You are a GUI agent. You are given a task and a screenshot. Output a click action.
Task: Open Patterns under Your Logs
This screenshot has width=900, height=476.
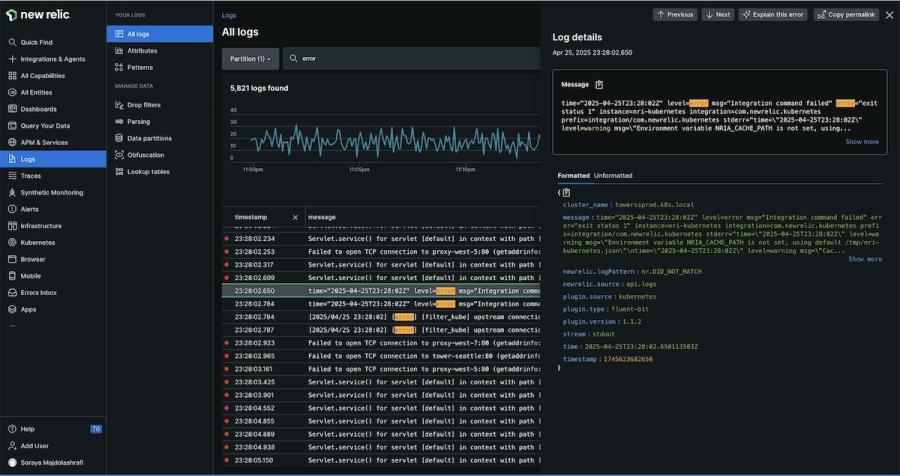pyautogui.click(x=139, y=67)
